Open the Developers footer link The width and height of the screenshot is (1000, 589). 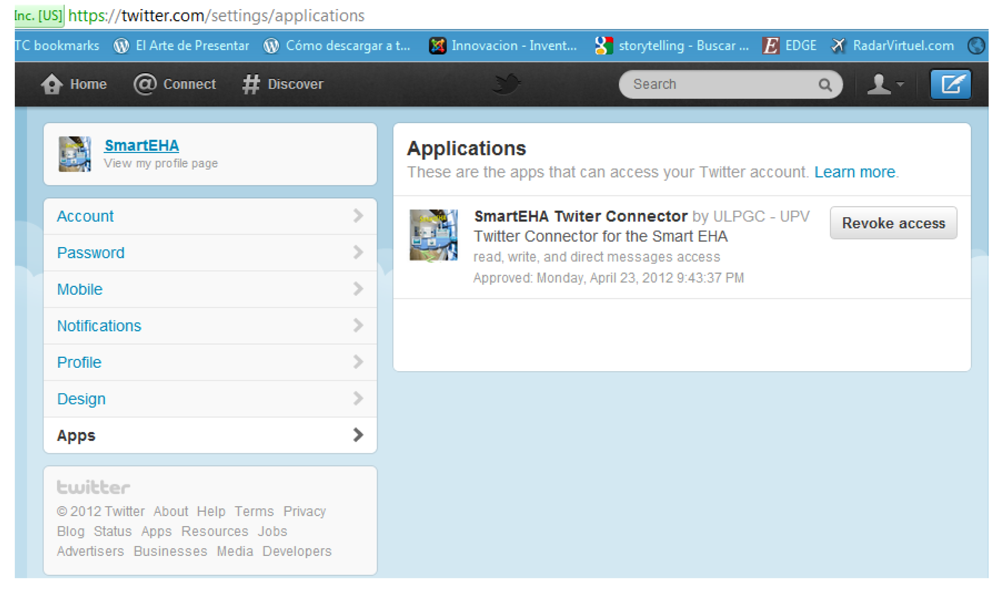297,551
